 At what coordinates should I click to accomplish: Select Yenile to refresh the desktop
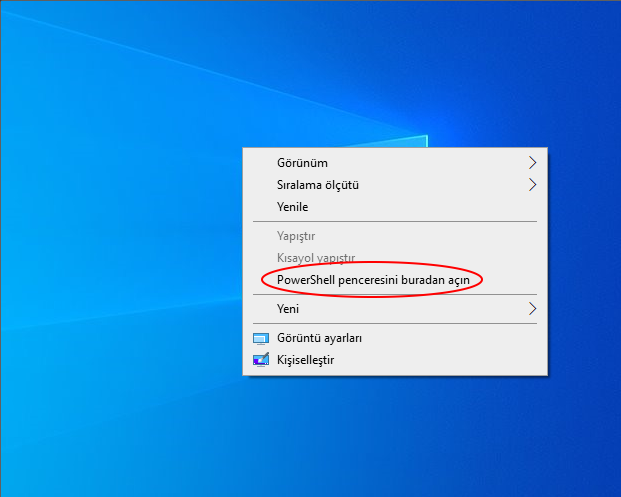tap(395, 207)
